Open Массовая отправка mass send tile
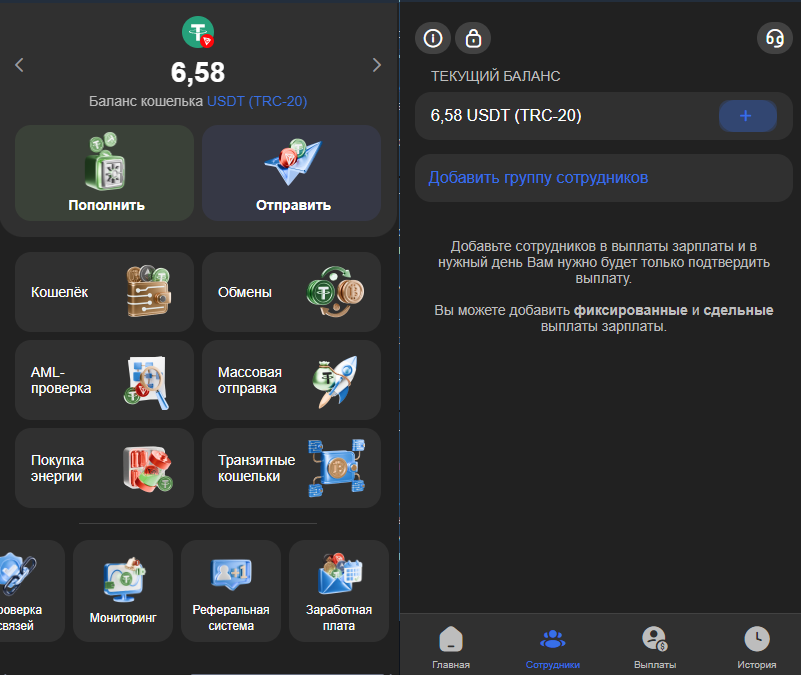 point(291,380)
